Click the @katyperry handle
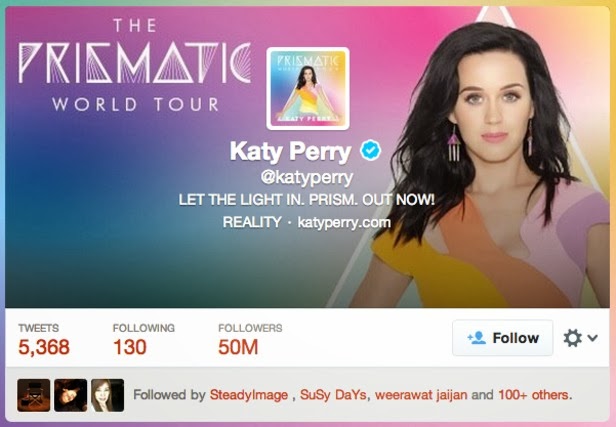This screenshot has height=427, width=616. (307, 178)
